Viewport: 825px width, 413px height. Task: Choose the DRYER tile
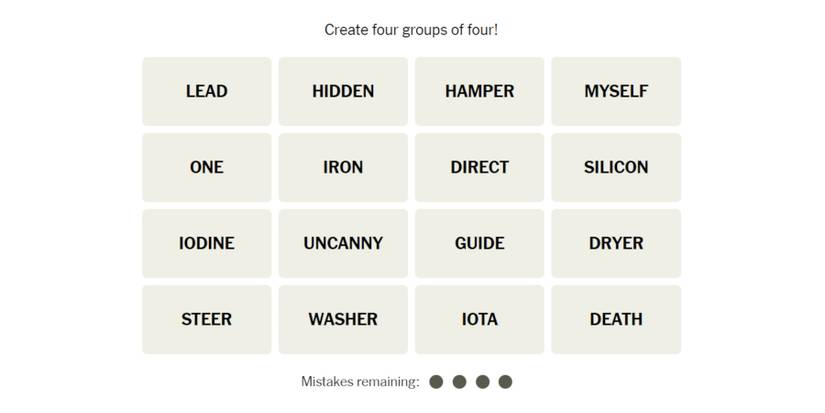coord(616,243)
